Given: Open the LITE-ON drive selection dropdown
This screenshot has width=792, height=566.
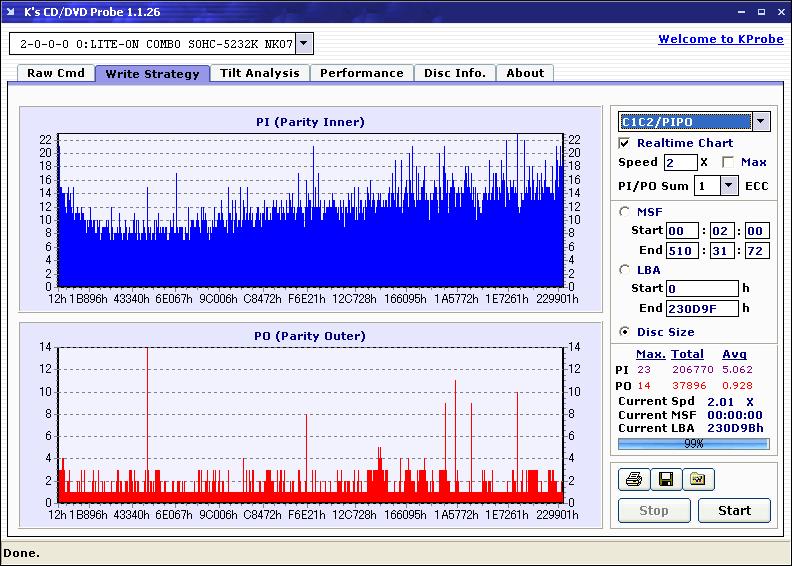Looking at the screenshot, I should click(305, 44).
